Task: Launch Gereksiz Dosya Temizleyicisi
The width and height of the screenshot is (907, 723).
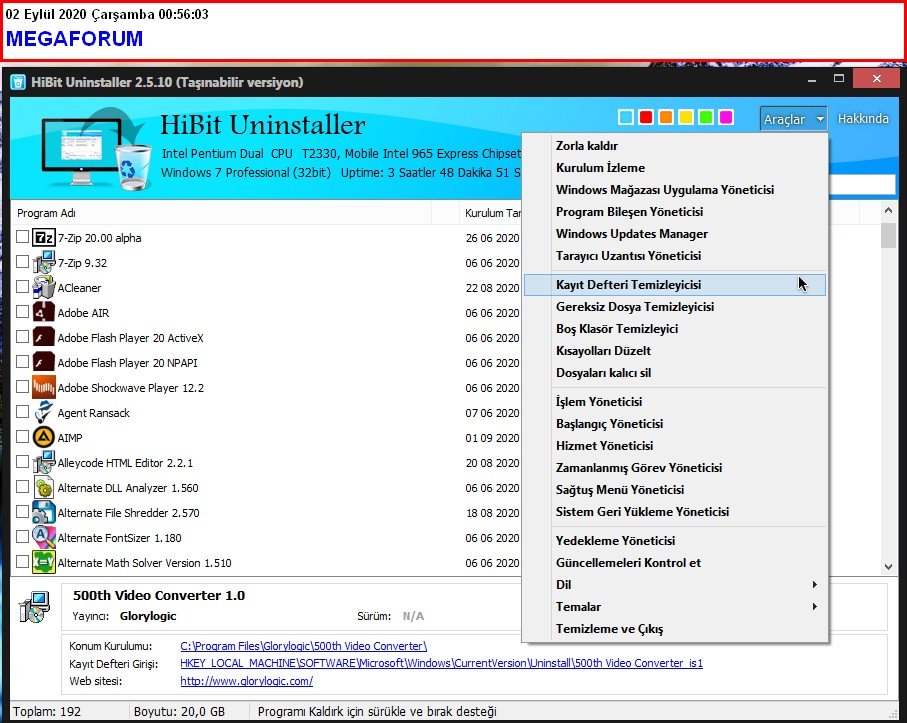Action: [675, 307]
